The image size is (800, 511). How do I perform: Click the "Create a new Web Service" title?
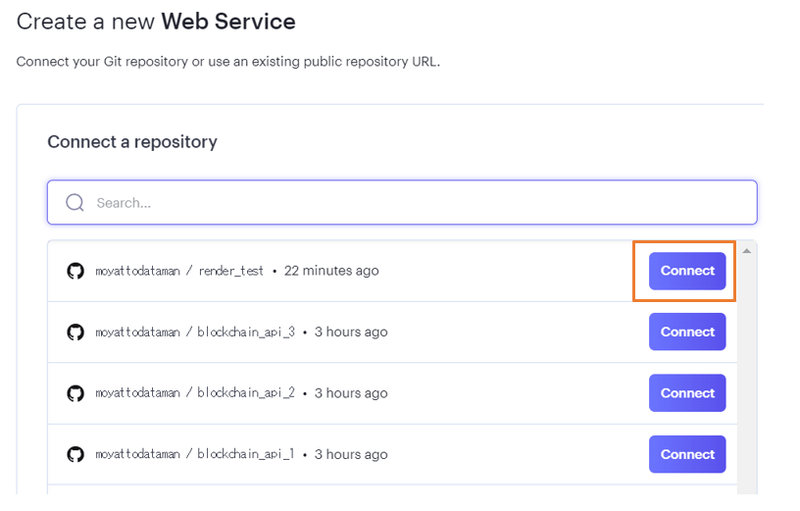pyautogui.click(x=156, y=21)
